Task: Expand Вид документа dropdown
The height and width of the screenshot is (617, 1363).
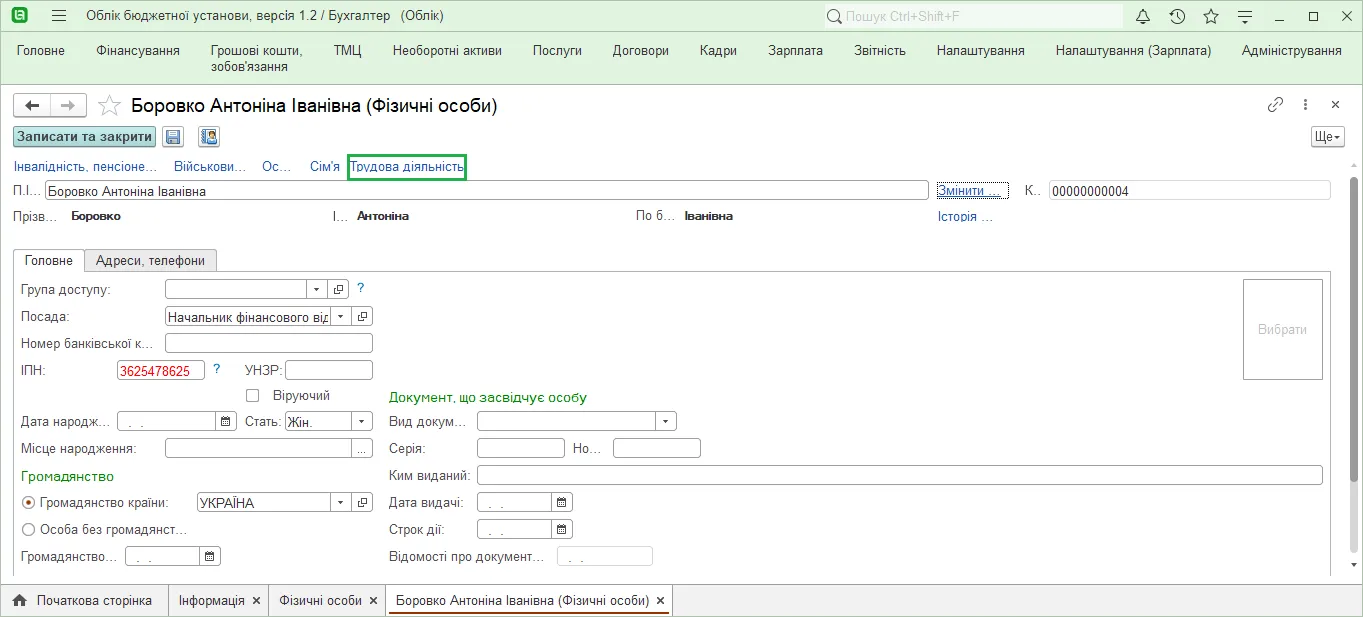Action: [x=666, y=422]
